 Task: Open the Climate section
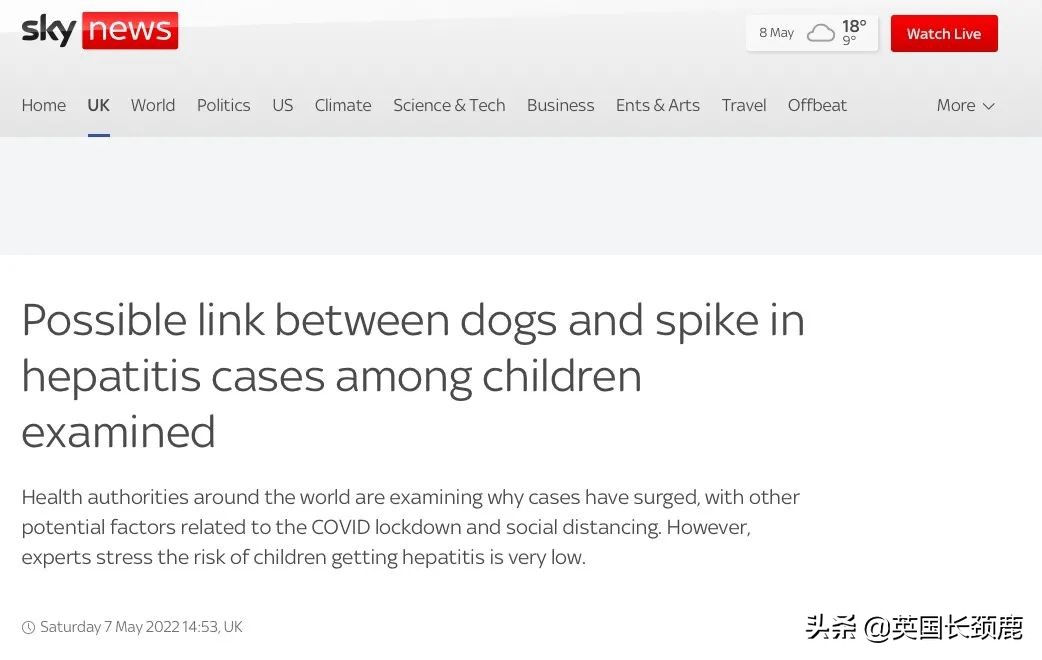click(343, 105)
